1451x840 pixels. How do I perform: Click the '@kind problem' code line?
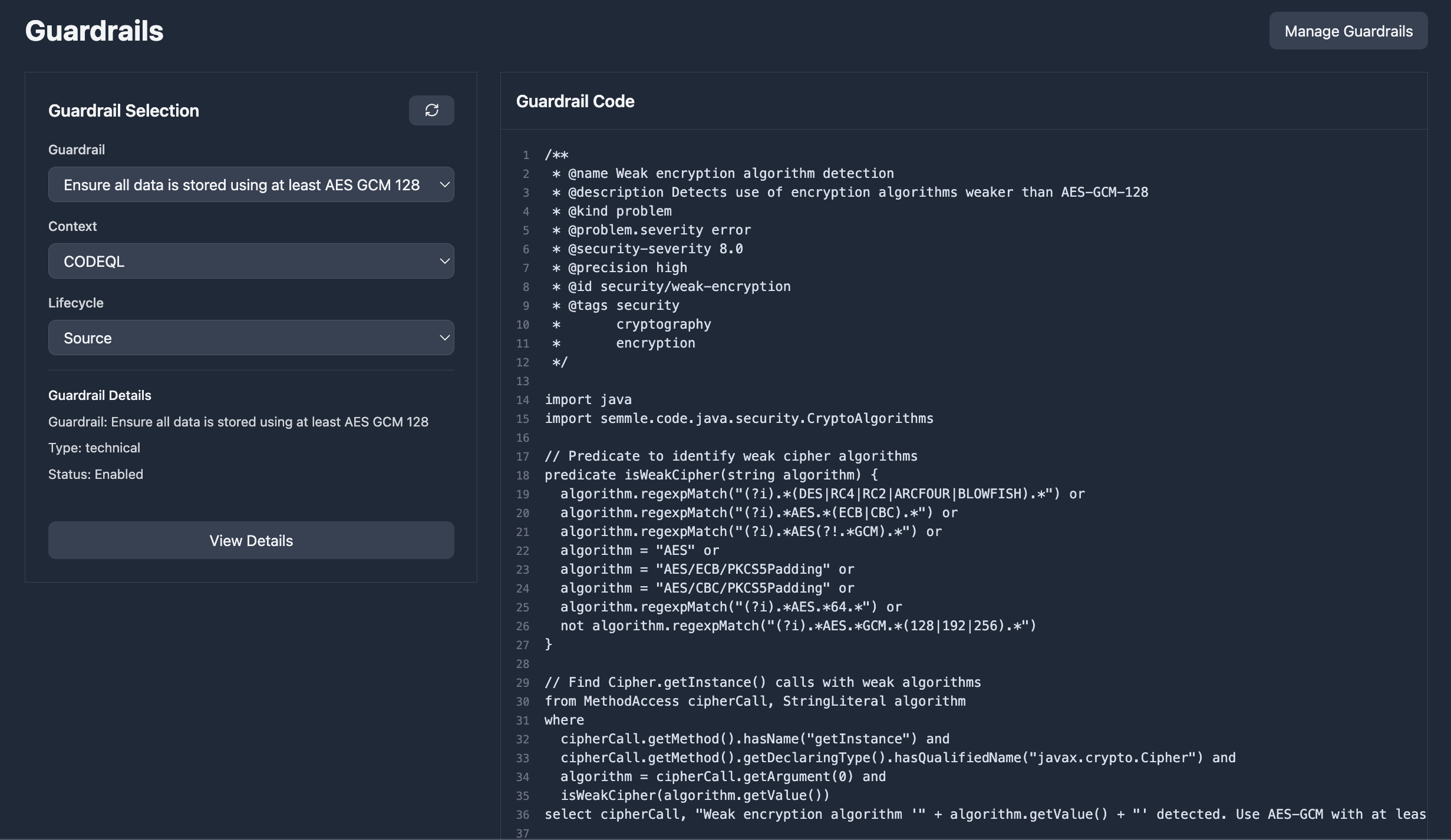pyautogui.click(x=612, y=211)
